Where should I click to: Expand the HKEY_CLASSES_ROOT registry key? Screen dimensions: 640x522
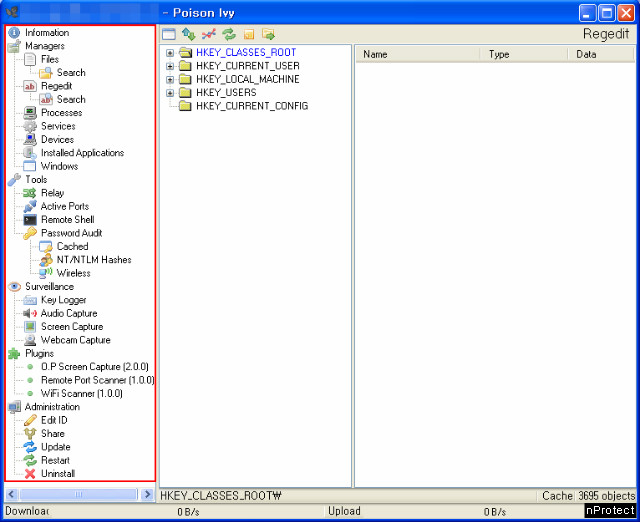pos(170,53)
